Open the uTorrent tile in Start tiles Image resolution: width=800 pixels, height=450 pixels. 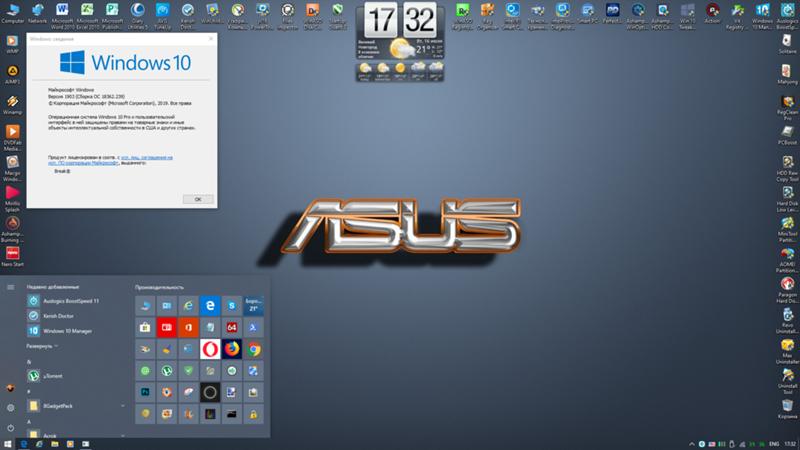[167, 371]
